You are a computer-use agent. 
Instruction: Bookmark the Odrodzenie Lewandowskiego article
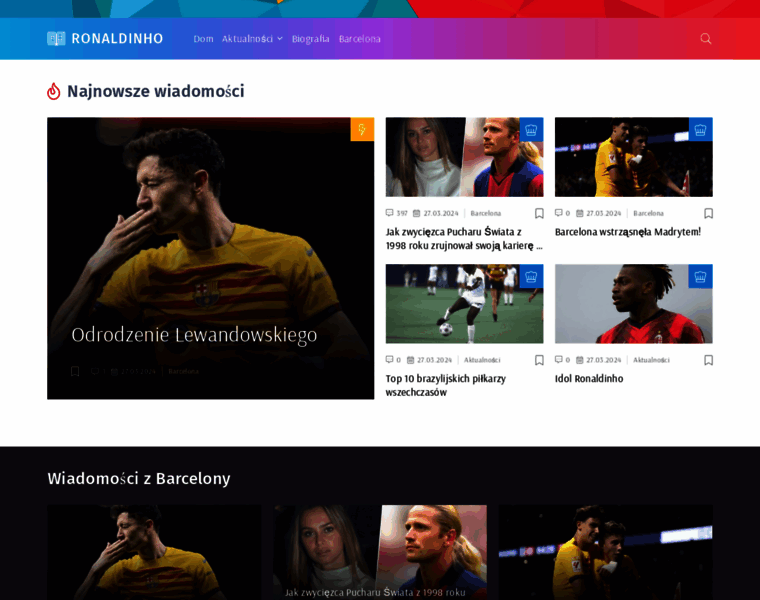[75, 371]
